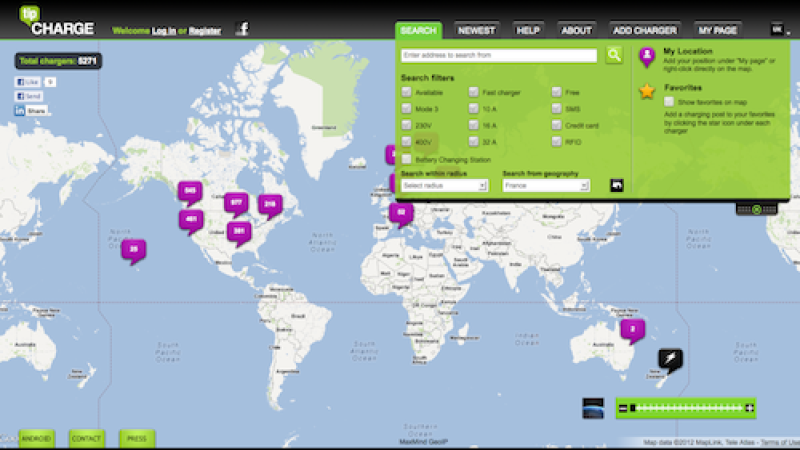Click the Facebook Like button
This screenshot has width=800, height=450.
pos(28,82)
